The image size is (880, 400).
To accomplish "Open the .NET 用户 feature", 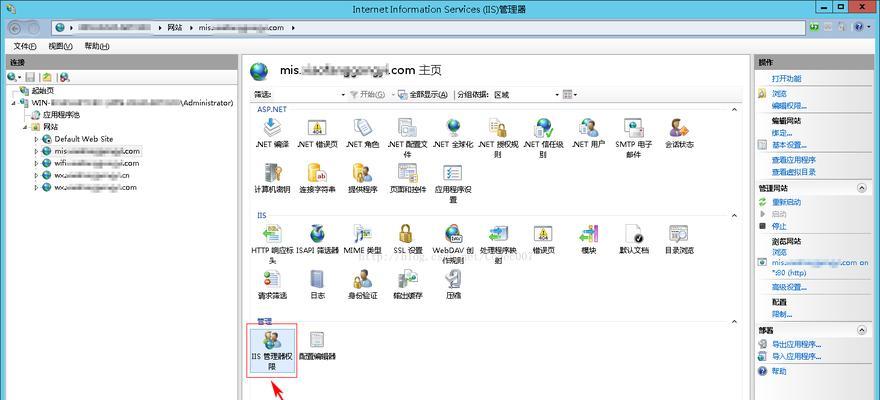I will click(x=588, y=134).
